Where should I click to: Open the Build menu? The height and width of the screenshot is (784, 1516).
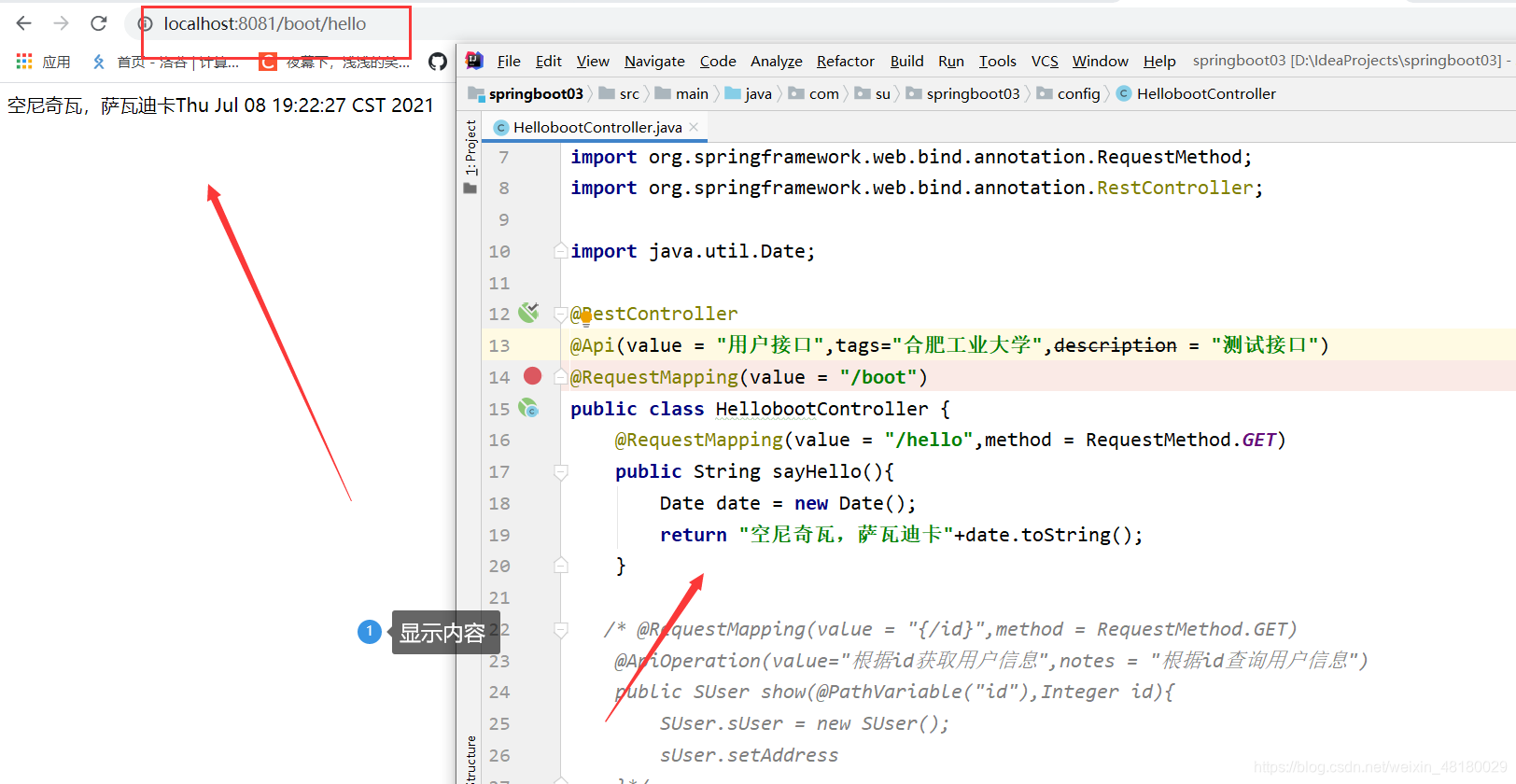906,61
